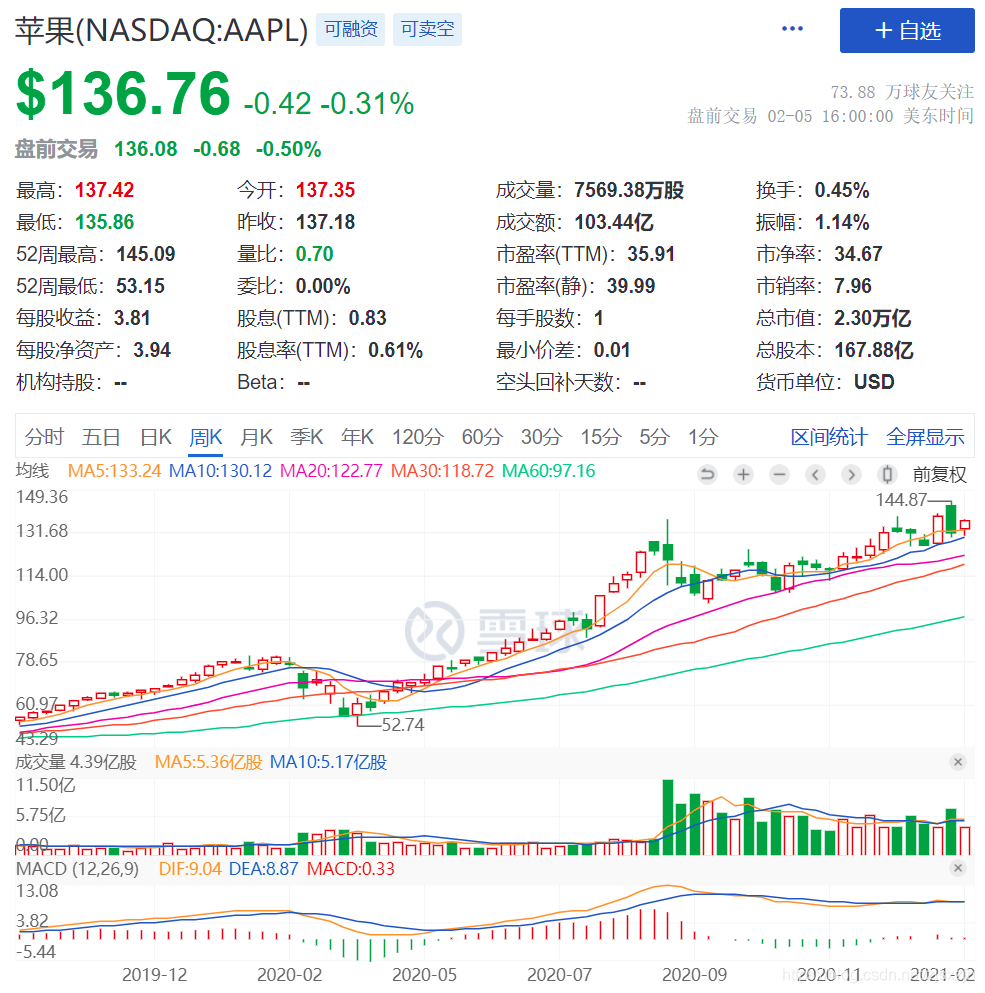The height and width of the screenshot is (993, 985).
Task: Click the 总股本 167.88亿 value
Action: click(874, 350)
